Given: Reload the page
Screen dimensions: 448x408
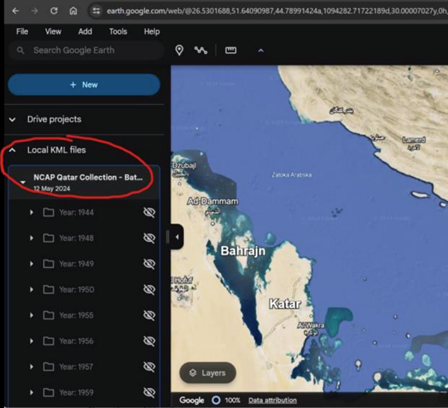Looking at the screenshot, I should pos(54,11).
